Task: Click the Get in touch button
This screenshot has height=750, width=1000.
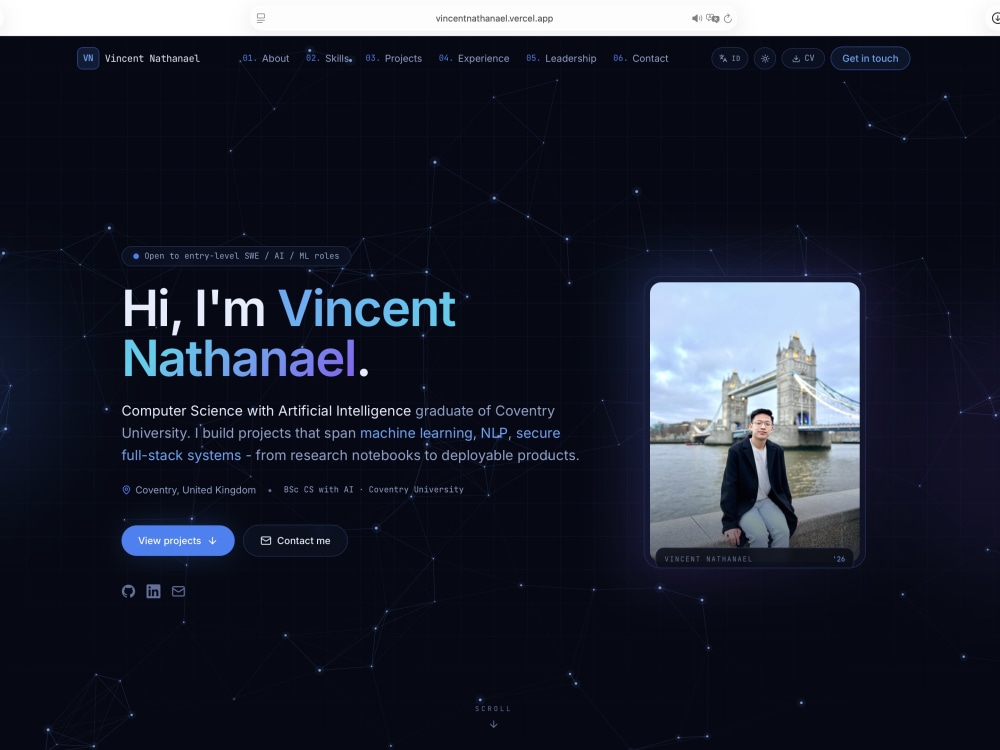Action: 870,58
